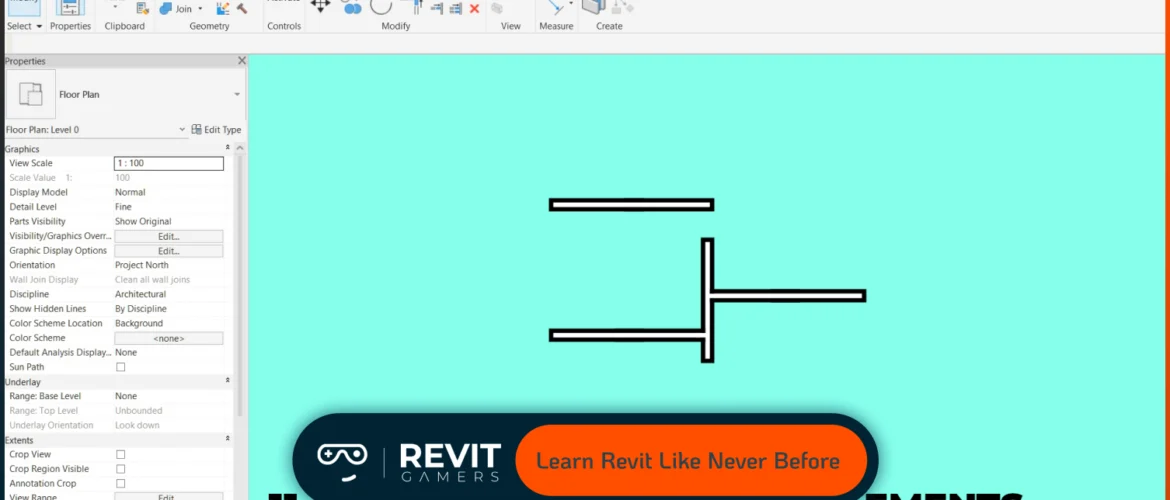This screenshot has width=1170, height=500.
Task: Click the Edit Type button
Action: (216, 130)
